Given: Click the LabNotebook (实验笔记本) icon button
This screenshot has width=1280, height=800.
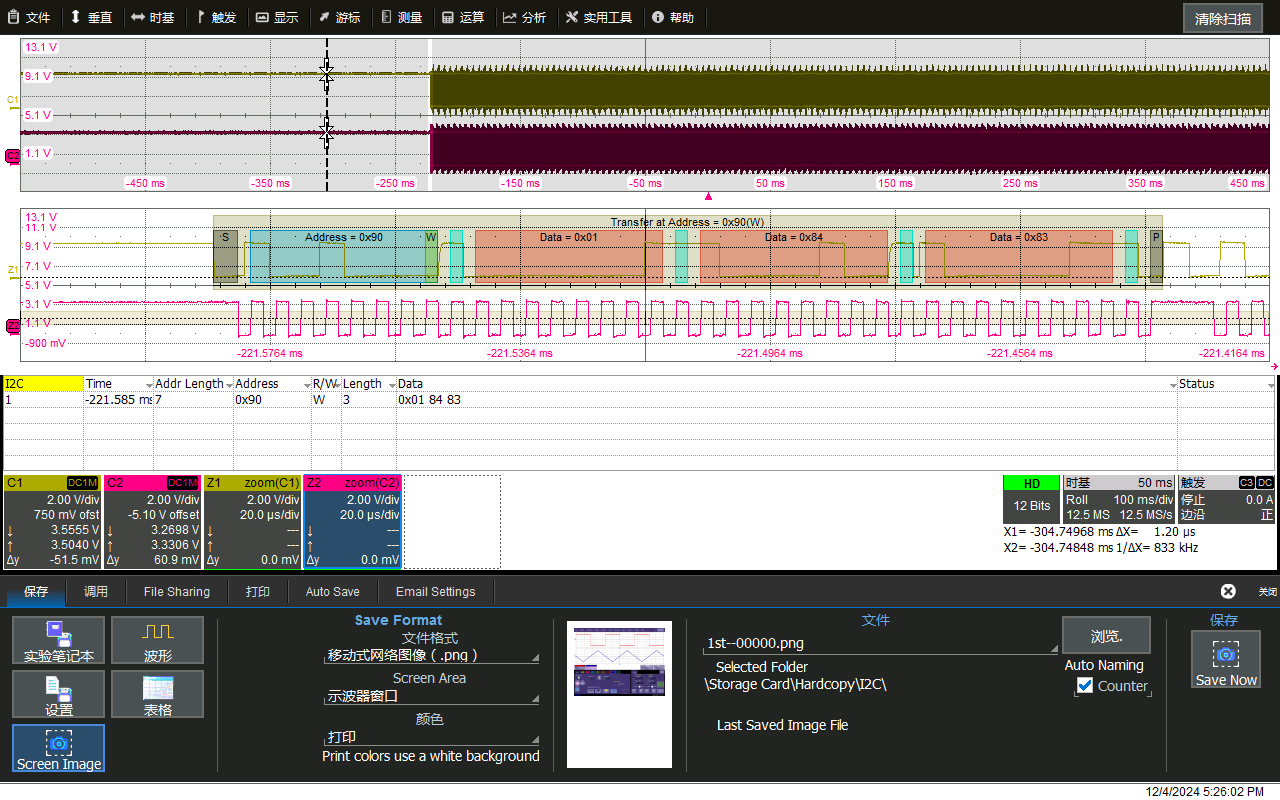Looking at the screenshot, I should (58, 640).
